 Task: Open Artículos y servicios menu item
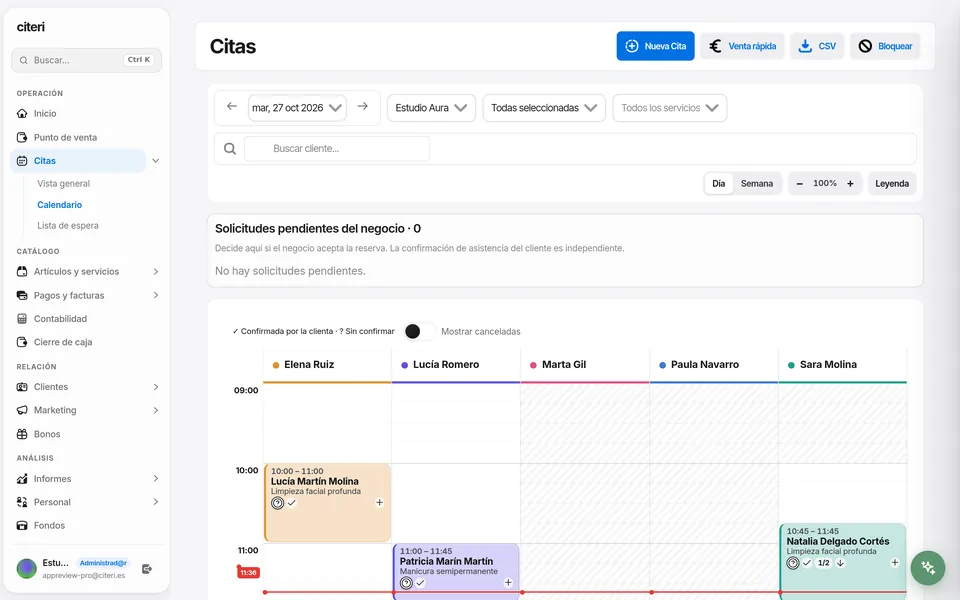click(77, 271)
